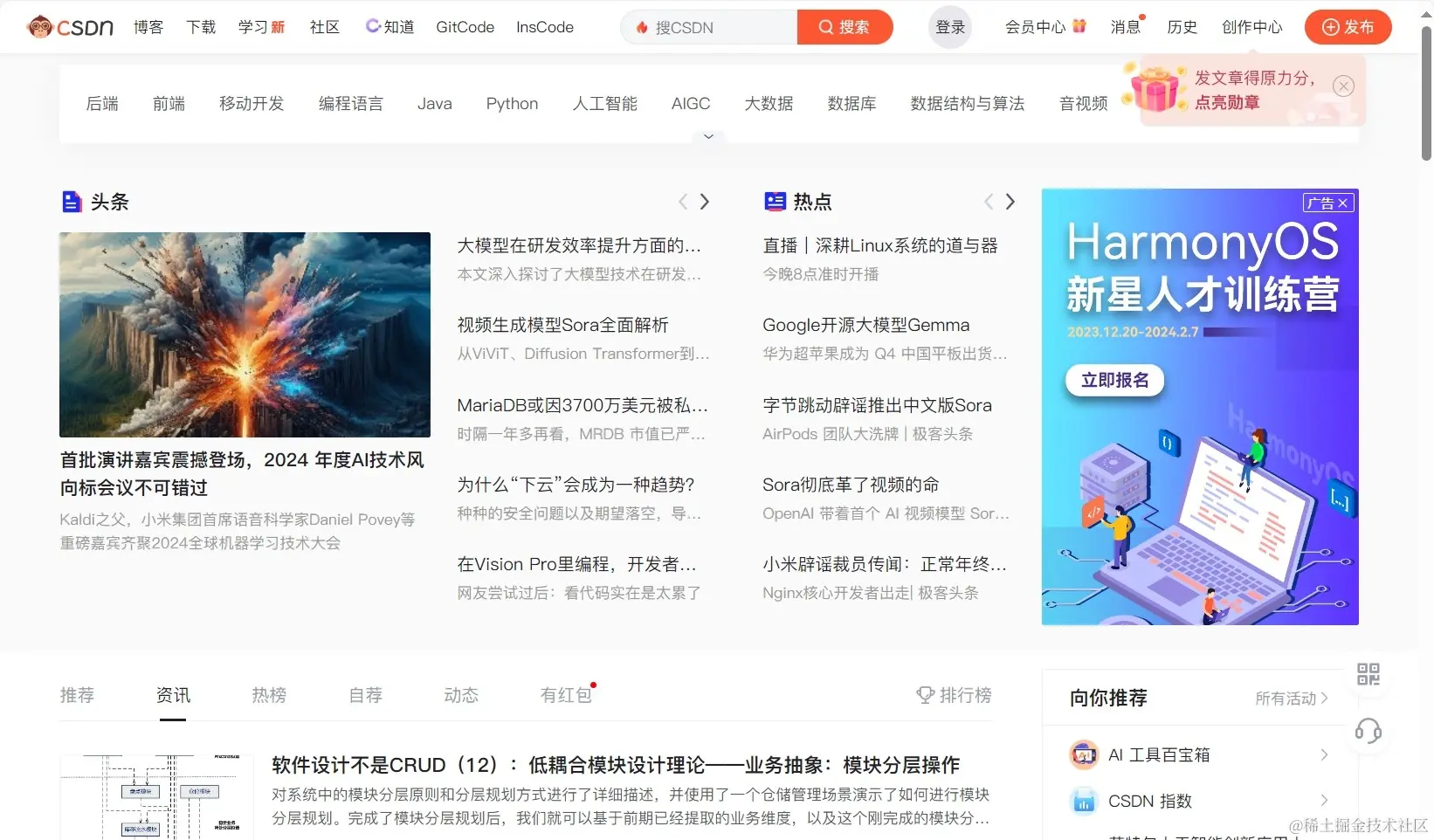1434x840 pixels.
Task: Open the 消息 messages link
Action: pyautogui.click(x=1127, y=27)
